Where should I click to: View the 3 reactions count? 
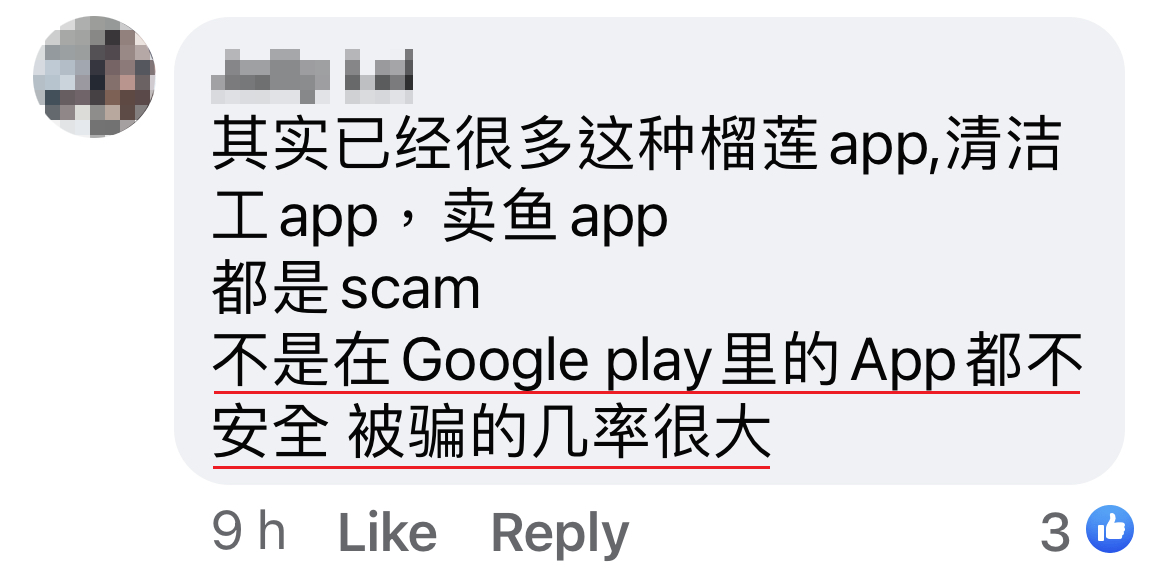click(1054, 533)
